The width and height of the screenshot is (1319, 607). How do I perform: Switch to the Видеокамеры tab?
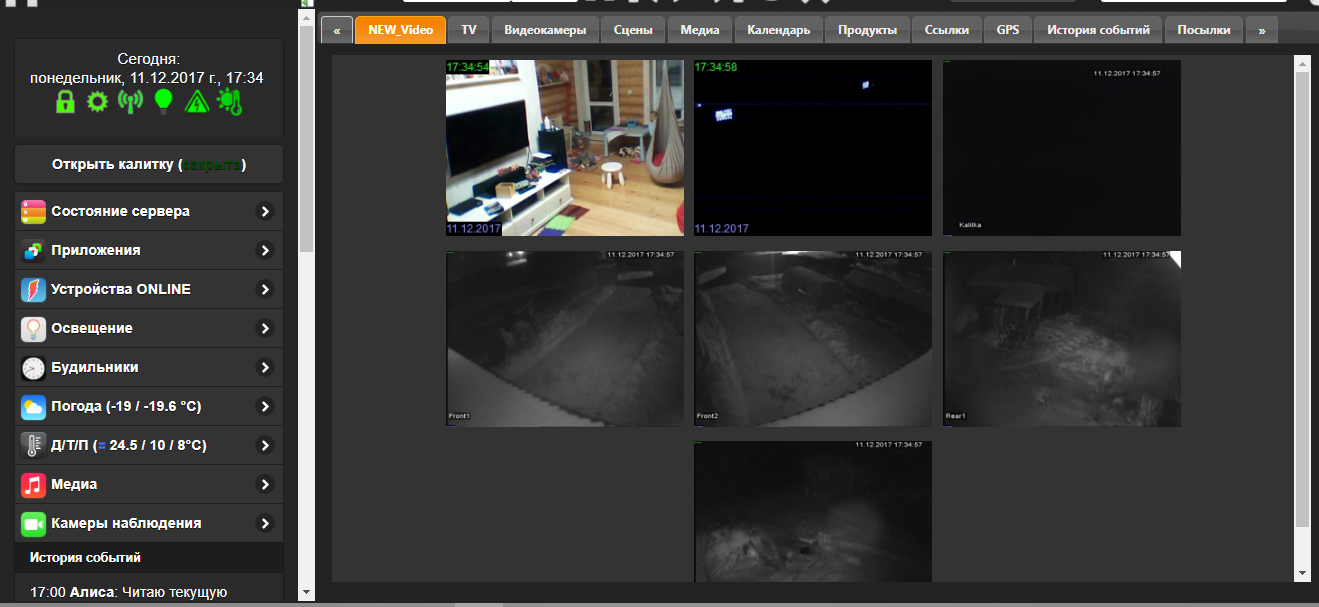[545, 30]
